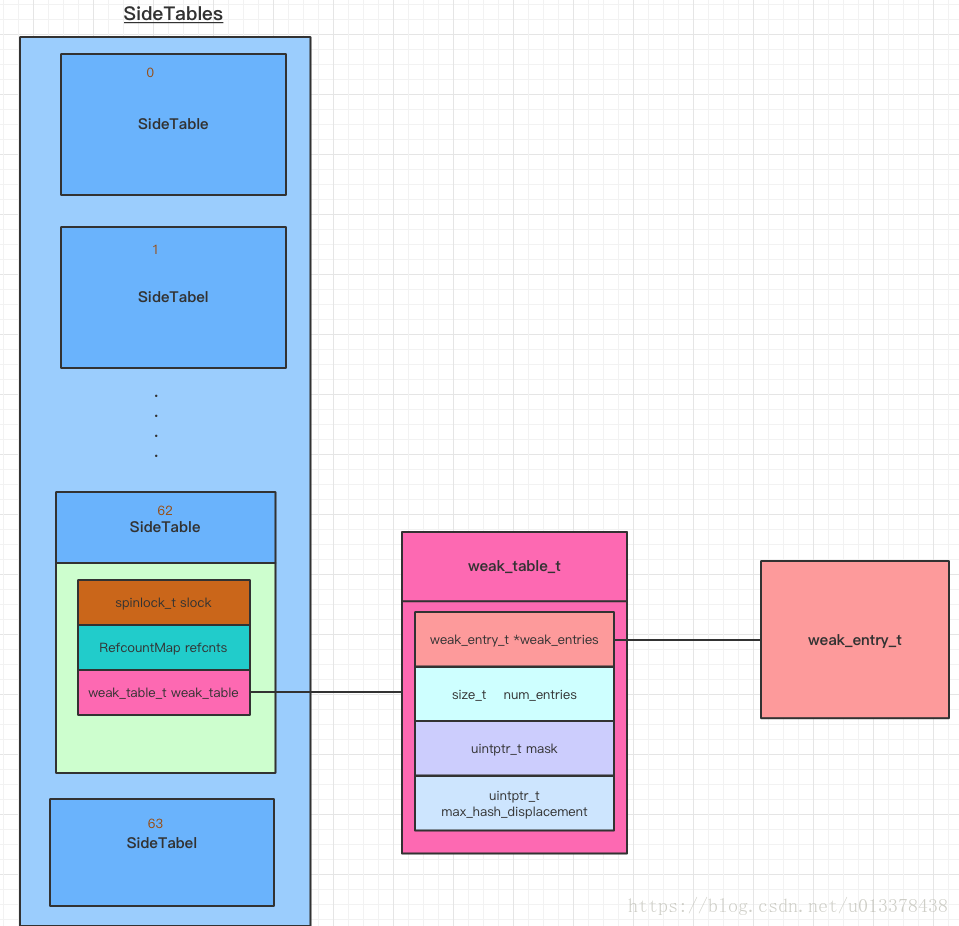Select the SideTable 62 header
Image resolution: width=959 pixels, height=926 pixels.
[x=165, y=527]
